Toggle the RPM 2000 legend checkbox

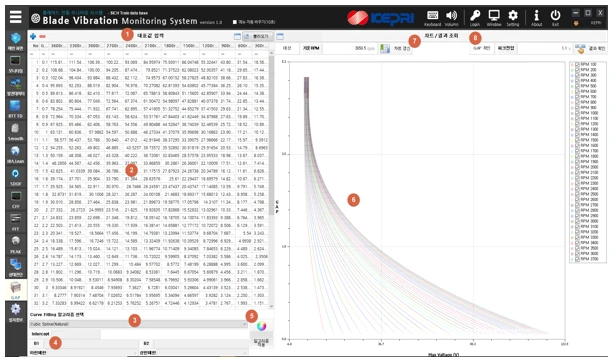coord(577,167)
